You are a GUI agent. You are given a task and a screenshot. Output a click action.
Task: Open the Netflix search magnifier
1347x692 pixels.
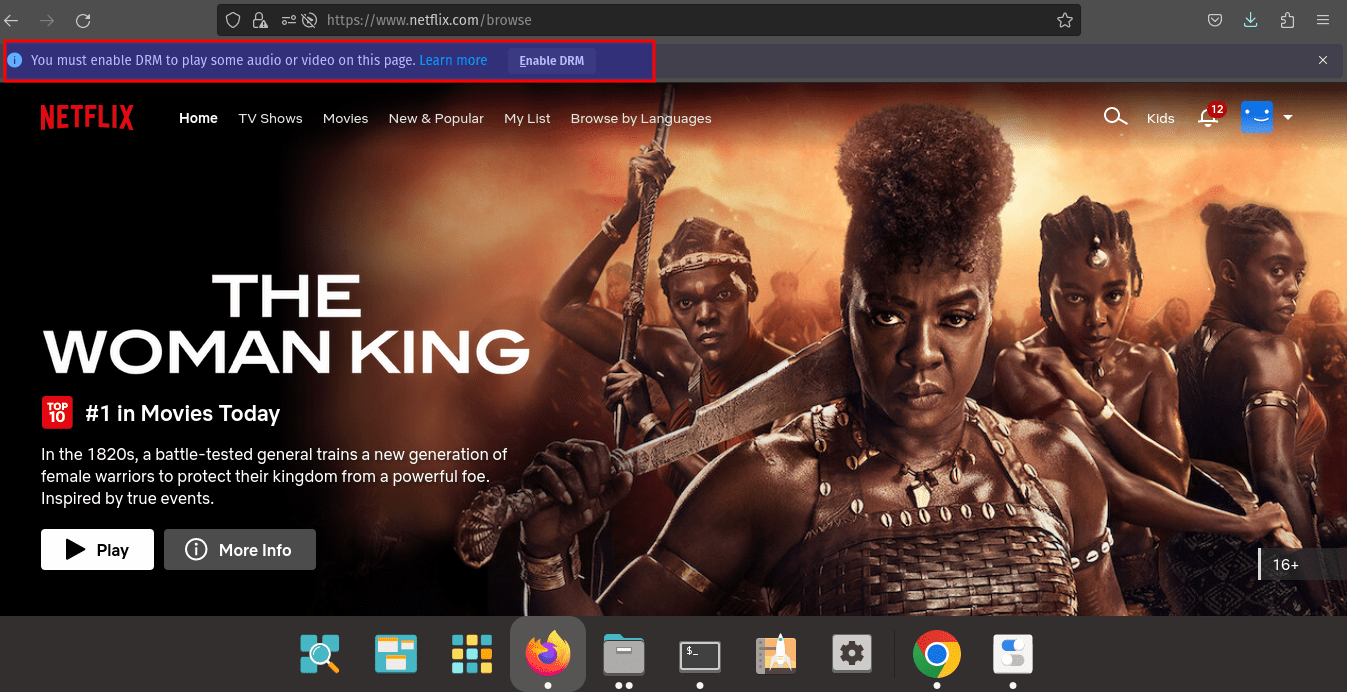click(x=1114, y=117)
